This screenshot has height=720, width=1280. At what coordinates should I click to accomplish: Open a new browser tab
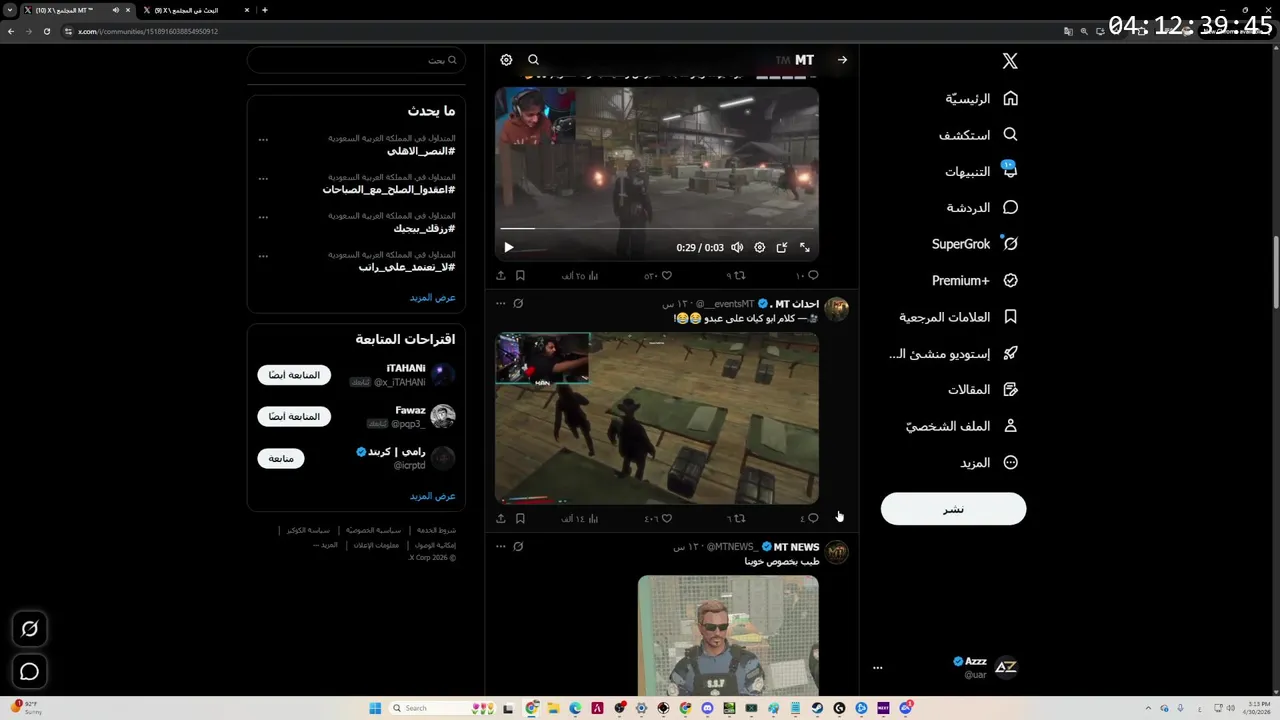[x=264, y=10]
